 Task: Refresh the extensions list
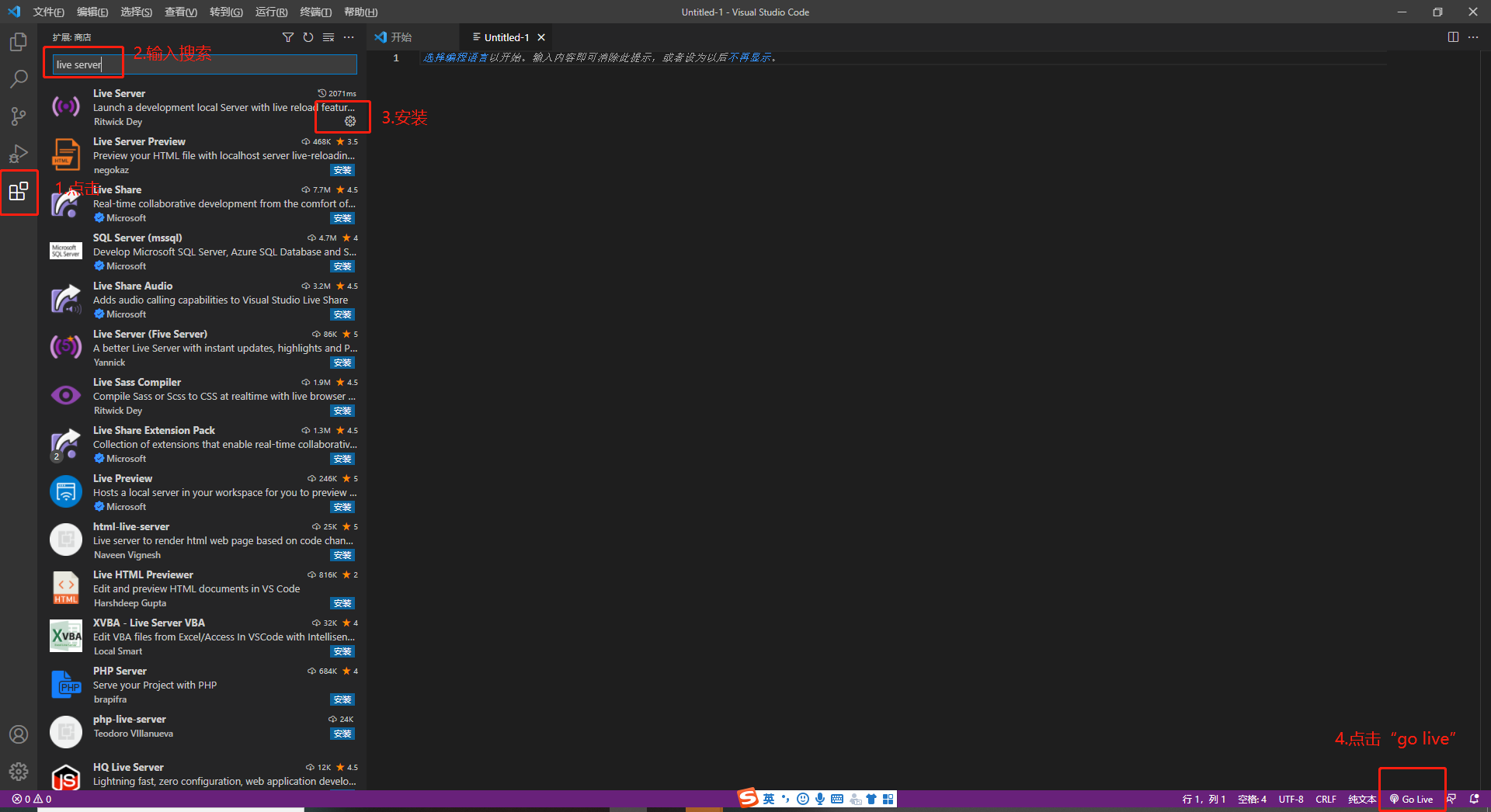click(308, 37)
